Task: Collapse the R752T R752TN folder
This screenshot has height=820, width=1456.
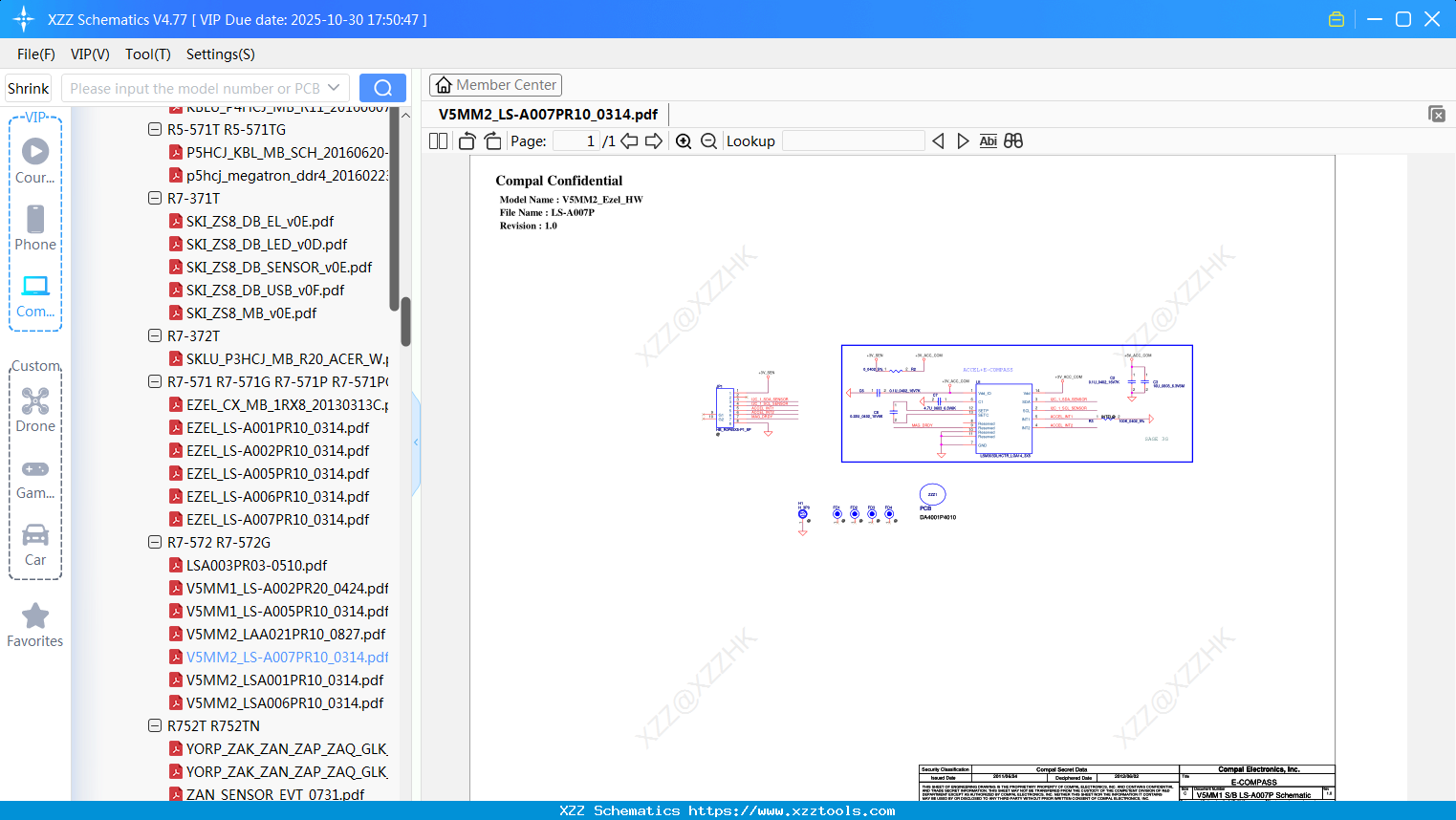Action: click(x=155, y=725)
